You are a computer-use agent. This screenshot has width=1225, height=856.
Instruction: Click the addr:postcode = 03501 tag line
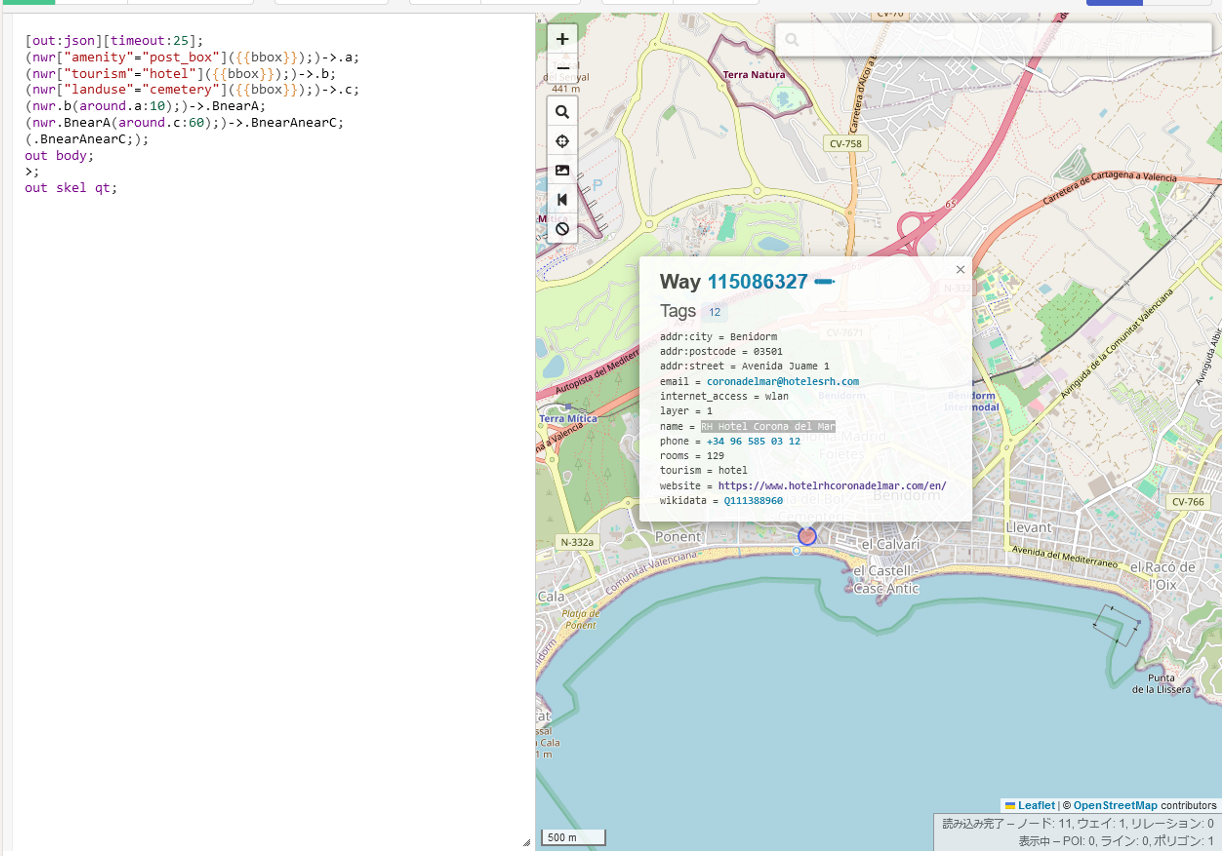click(721, 352)
